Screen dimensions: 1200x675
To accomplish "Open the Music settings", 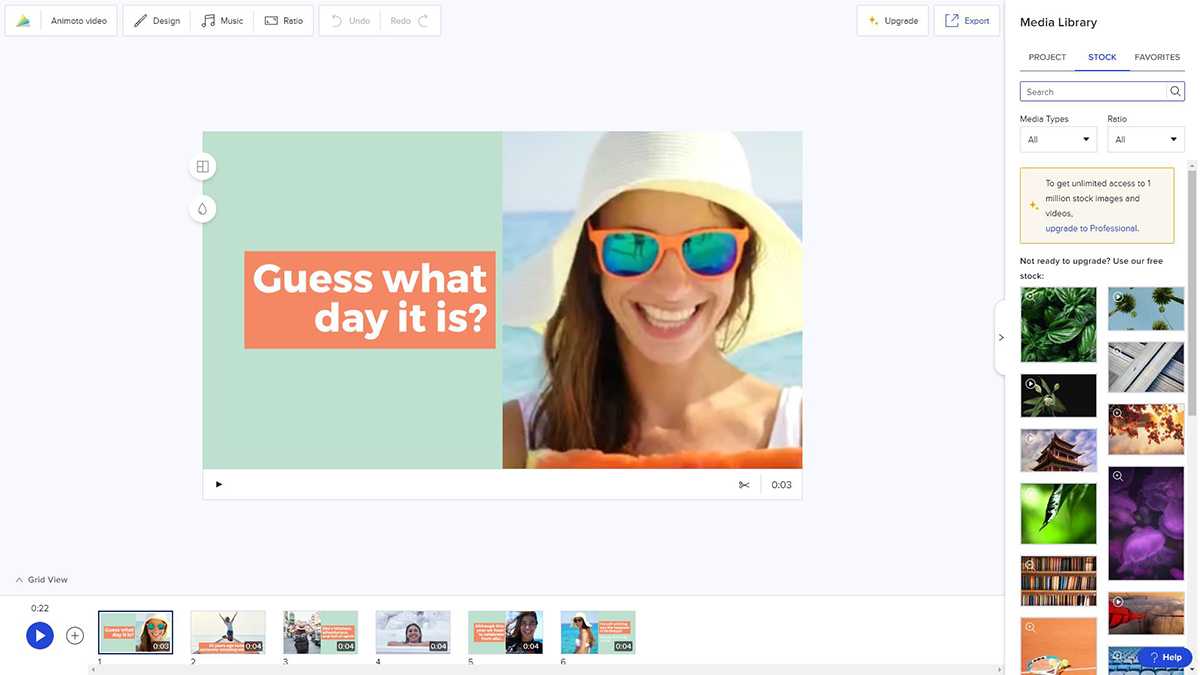I will [222, 21].
